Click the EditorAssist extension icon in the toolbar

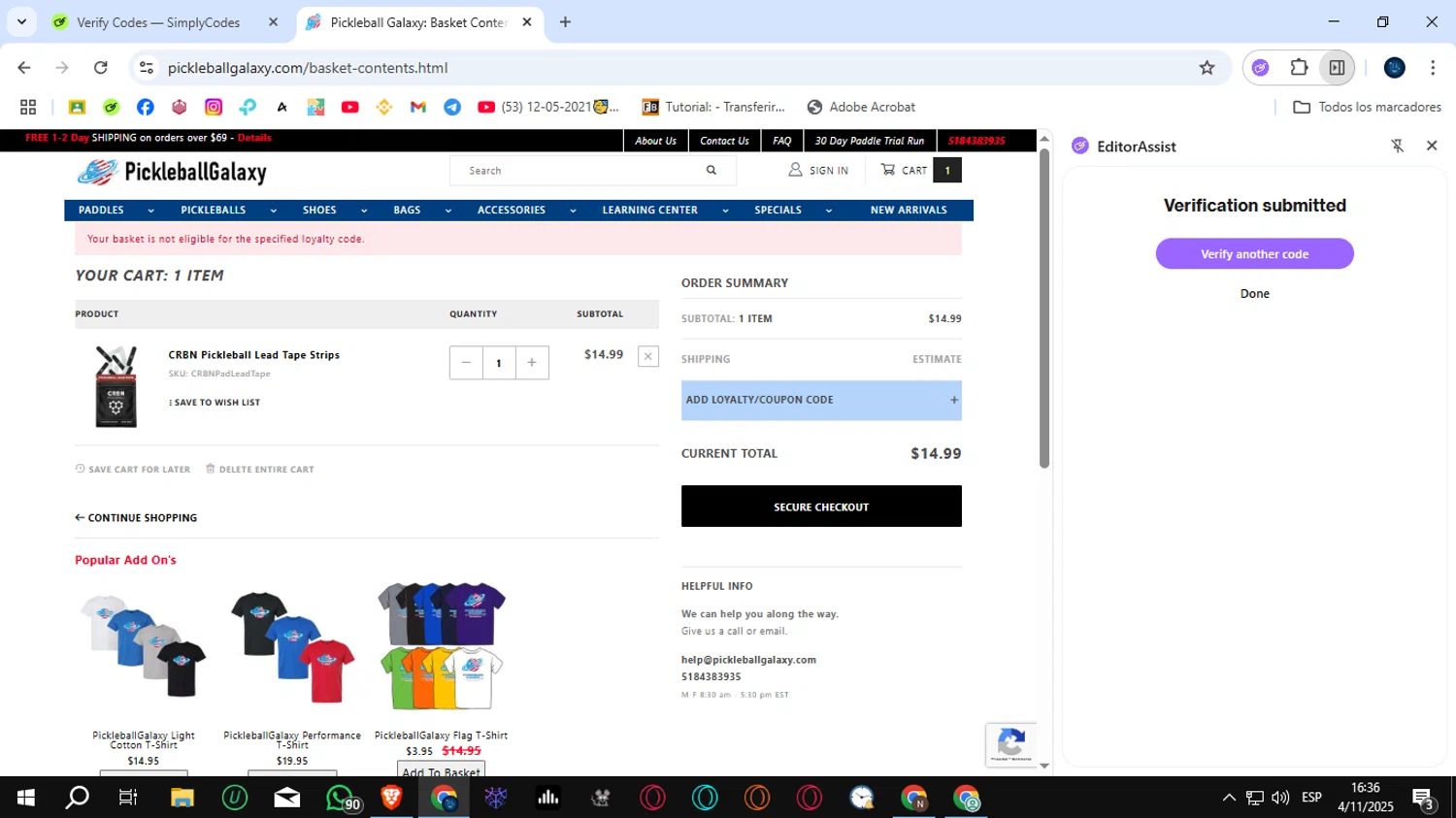[1260, 68]
